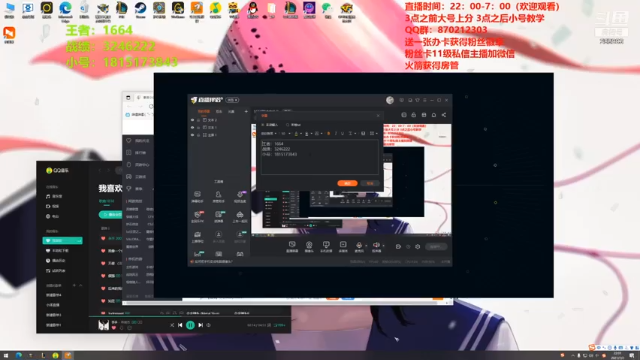Open 我喜欢 in QQ Music sidebar
The height and width of the screenshot is (360, 640).
62,241
